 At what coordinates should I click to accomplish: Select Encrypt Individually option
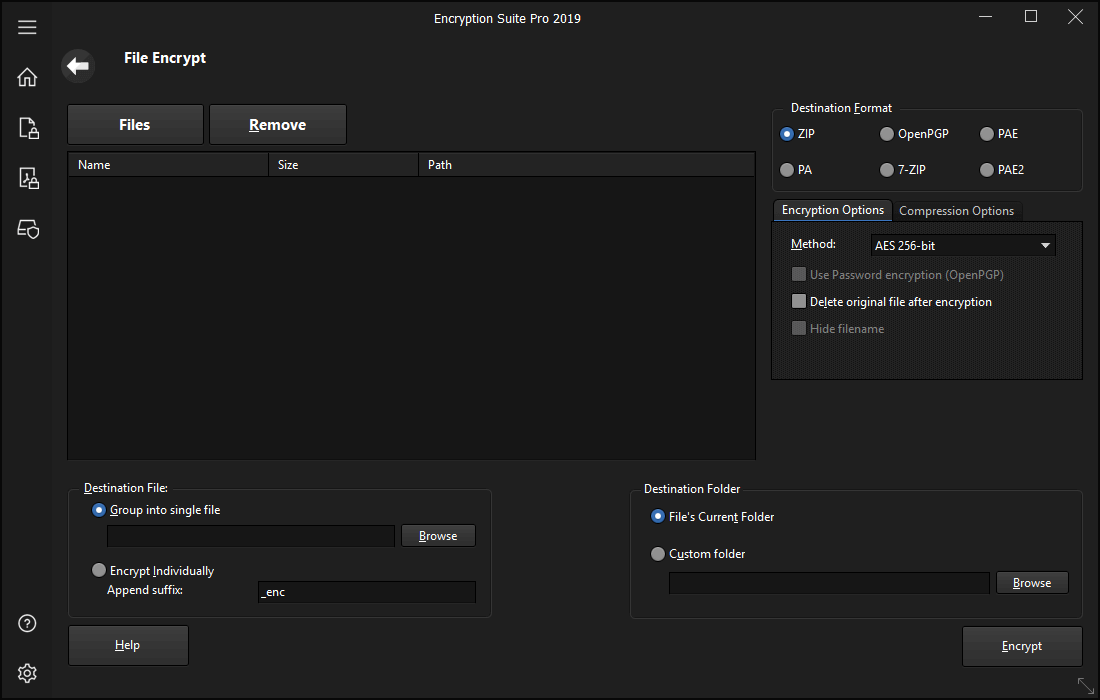coord(99,570)
